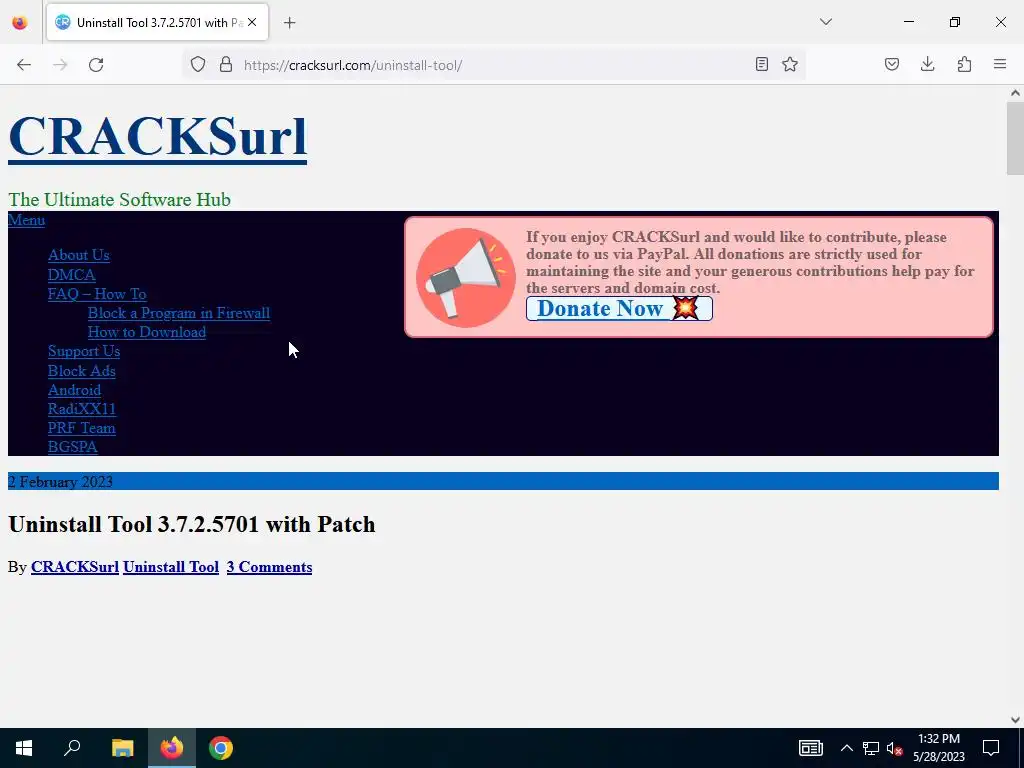Open the FAQ – How To link

pos(97,294)
